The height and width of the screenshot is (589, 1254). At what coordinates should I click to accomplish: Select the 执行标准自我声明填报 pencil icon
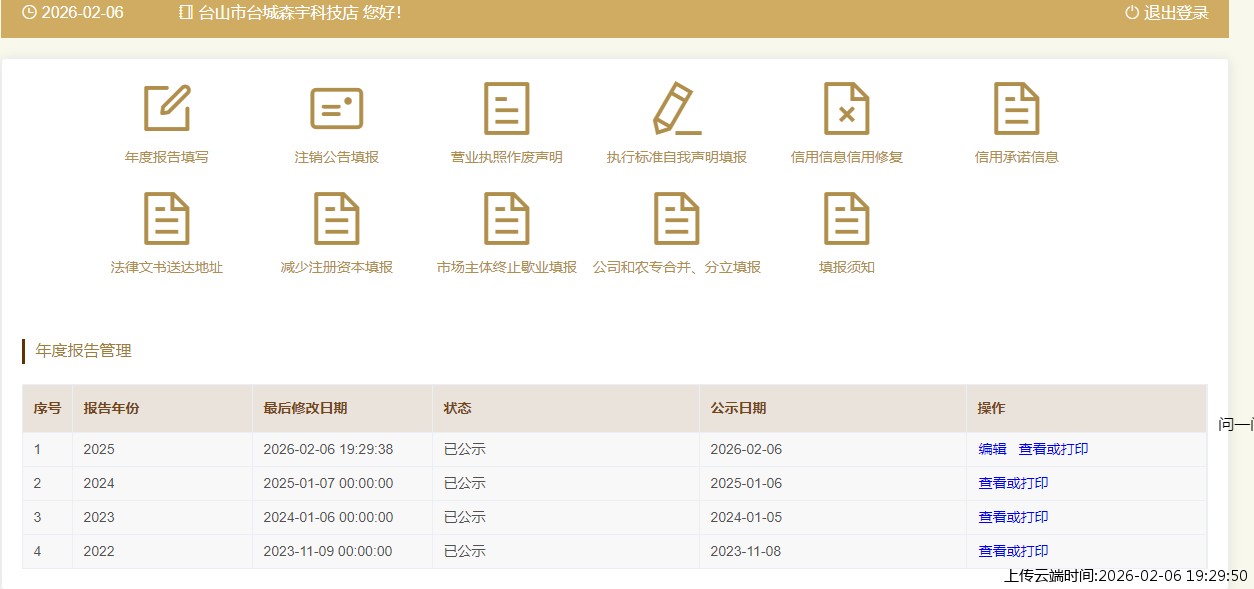pos(677,108)
